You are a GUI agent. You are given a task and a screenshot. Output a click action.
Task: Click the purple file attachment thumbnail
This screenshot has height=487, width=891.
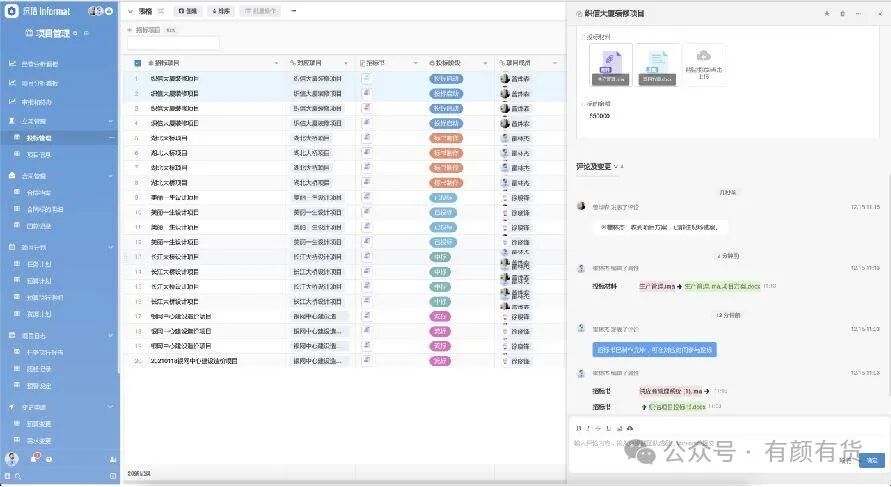click(610, 64)
